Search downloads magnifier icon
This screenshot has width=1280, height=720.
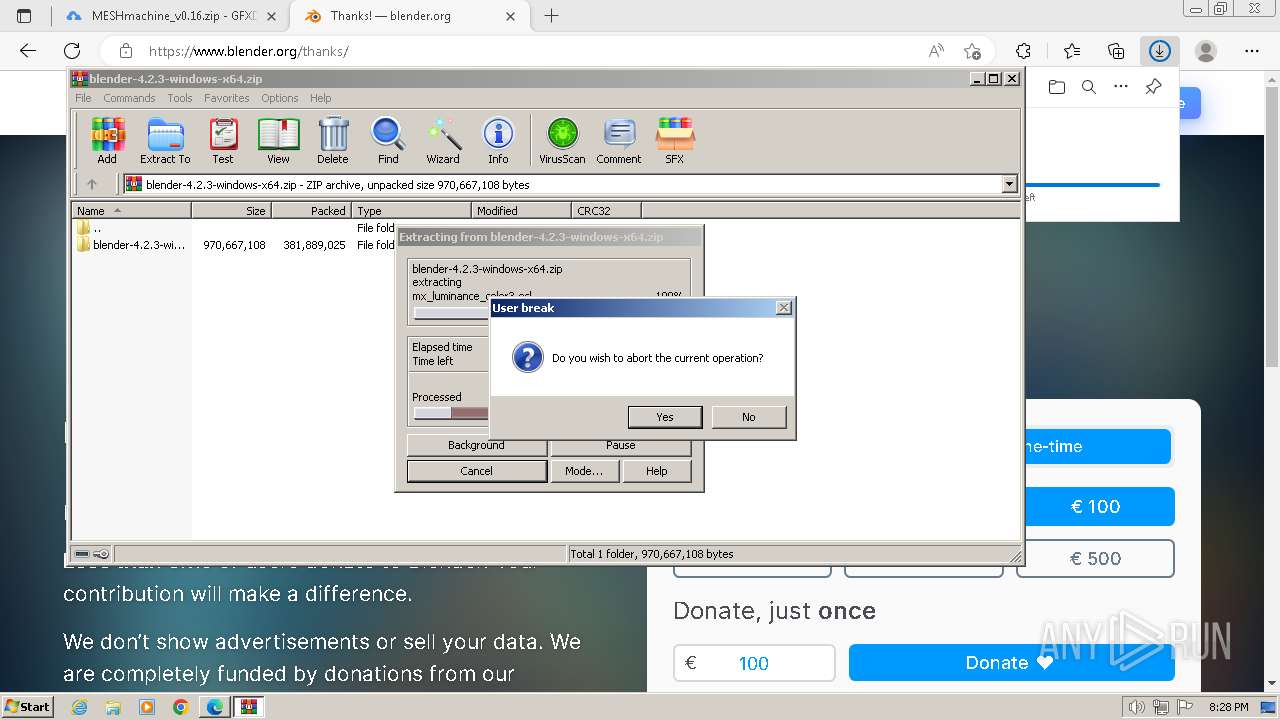1089,87
